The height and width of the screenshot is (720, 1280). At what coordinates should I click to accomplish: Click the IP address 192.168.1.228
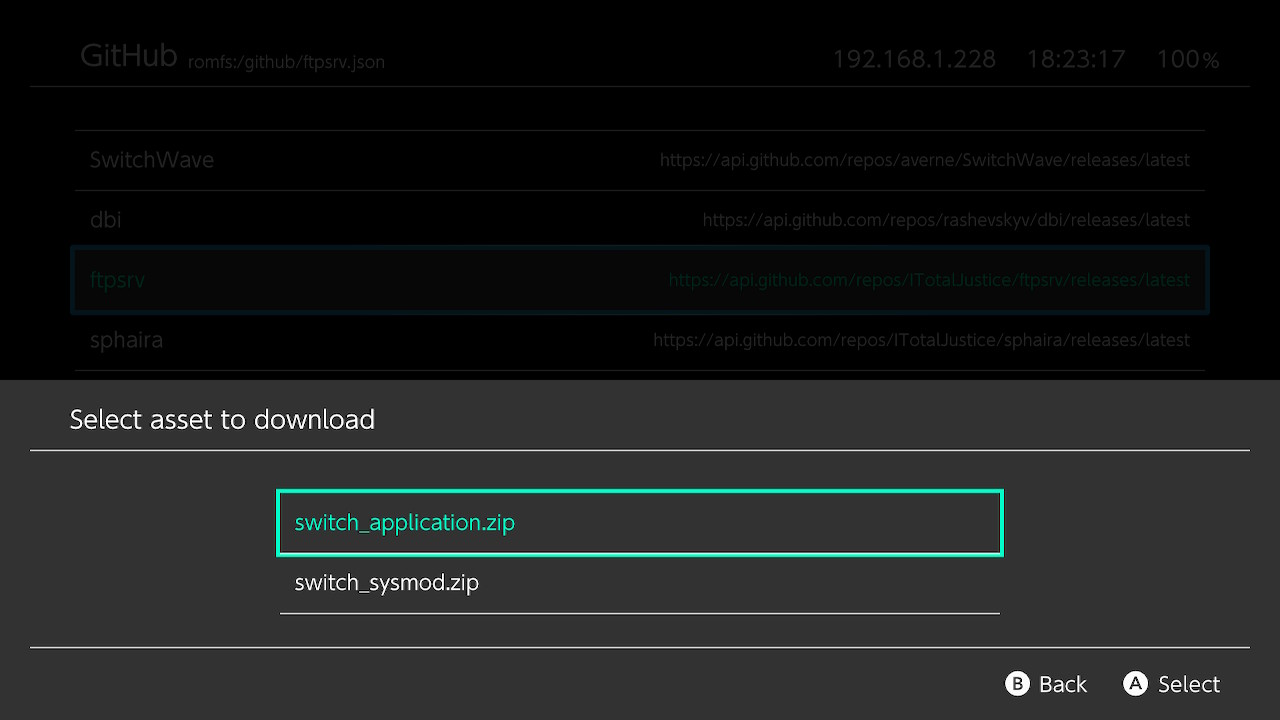point(914,60)
